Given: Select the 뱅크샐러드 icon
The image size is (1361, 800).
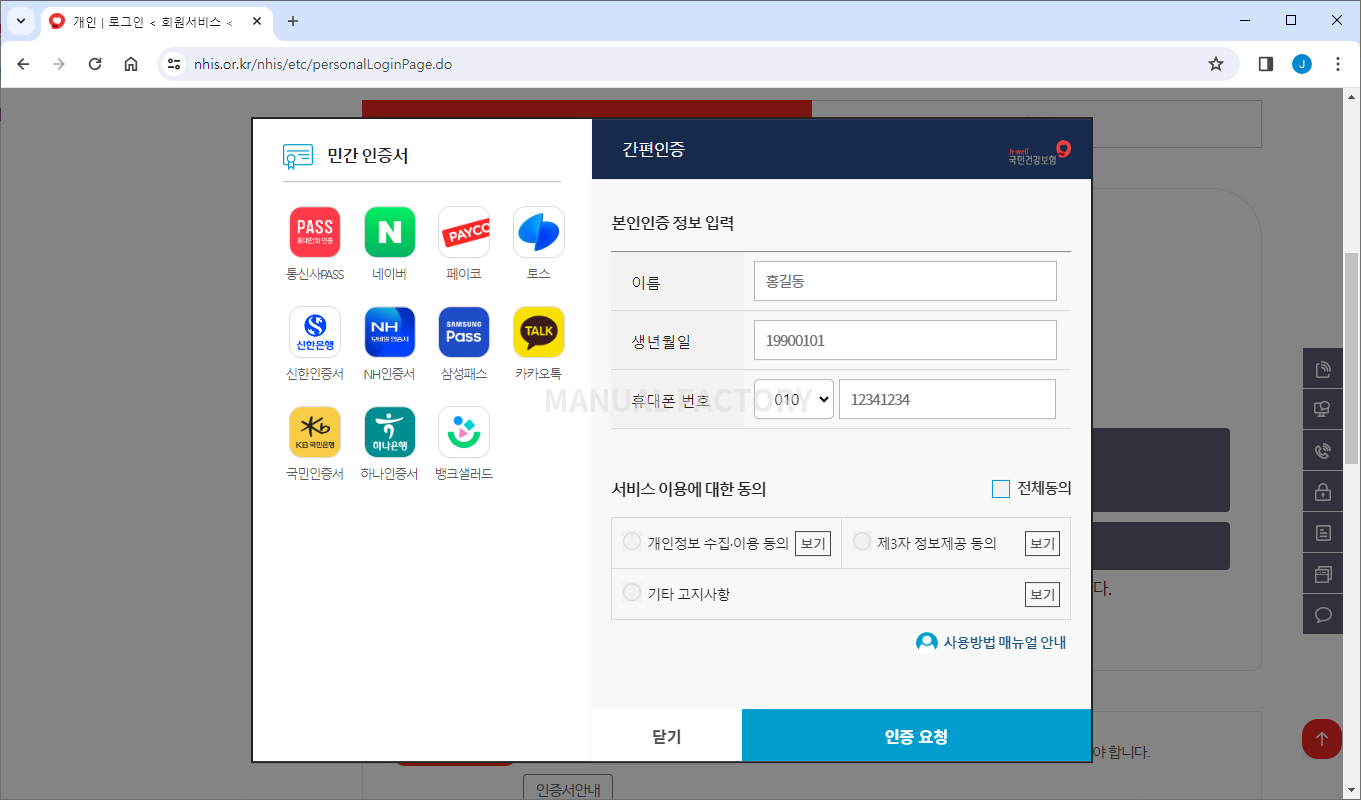Looking at the screenshot, I should click(x=464, y=432).
